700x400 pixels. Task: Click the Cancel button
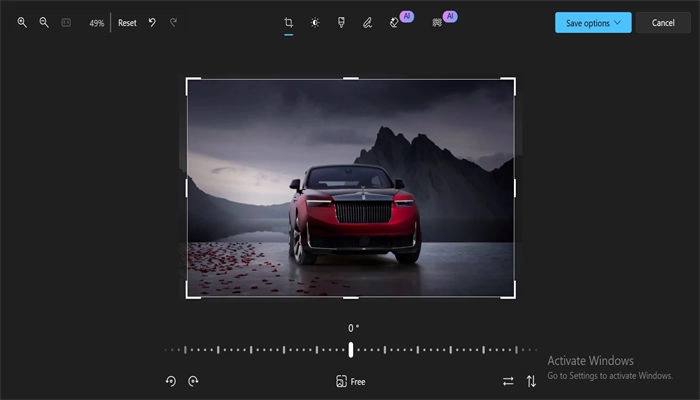663,22
